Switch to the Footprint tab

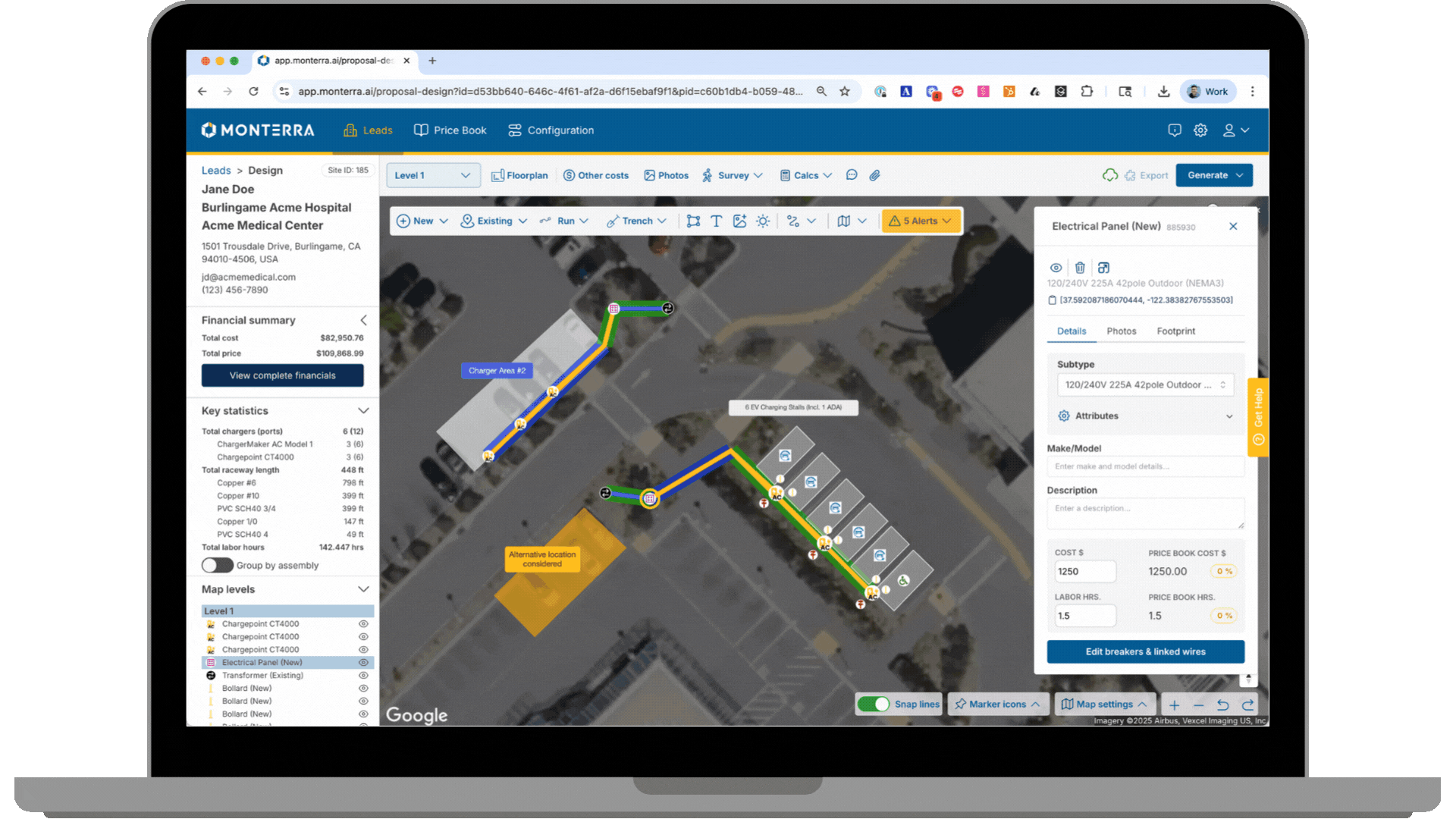[1175, 331]
